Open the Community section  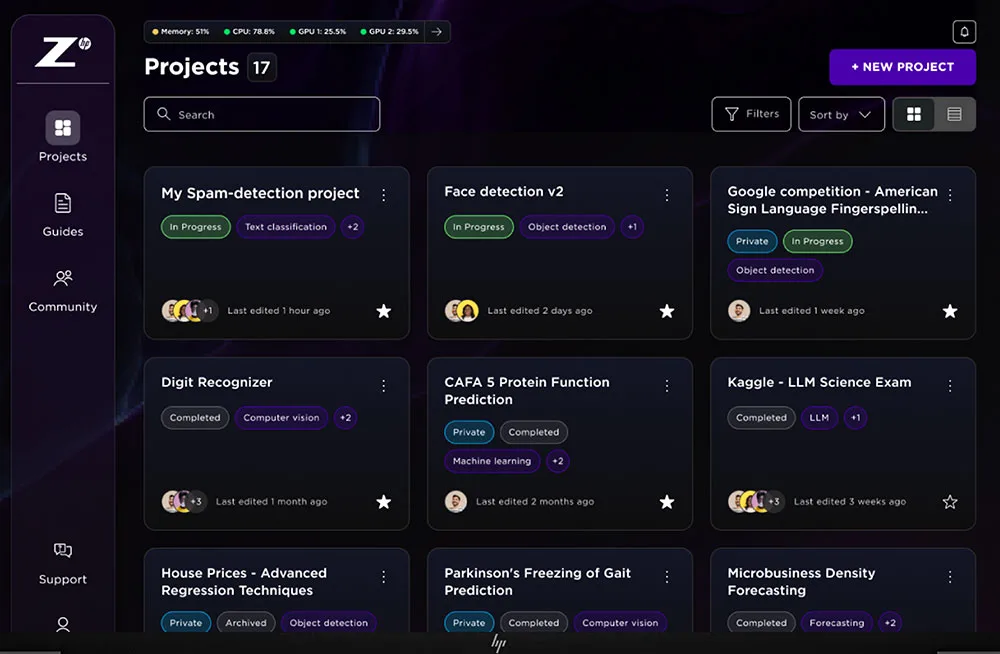(63, 289)
